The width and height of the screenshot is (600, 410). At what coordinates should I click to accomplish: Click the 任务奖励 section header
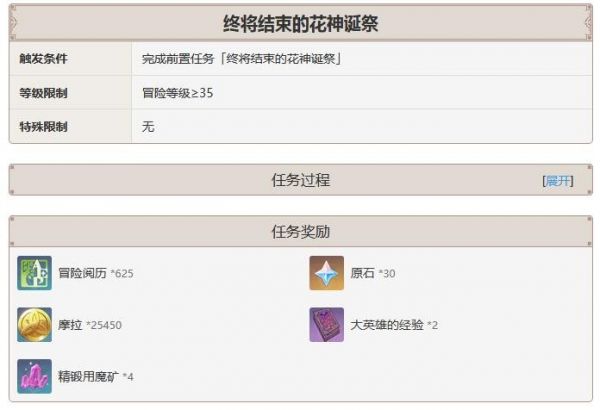click(301, 231)
